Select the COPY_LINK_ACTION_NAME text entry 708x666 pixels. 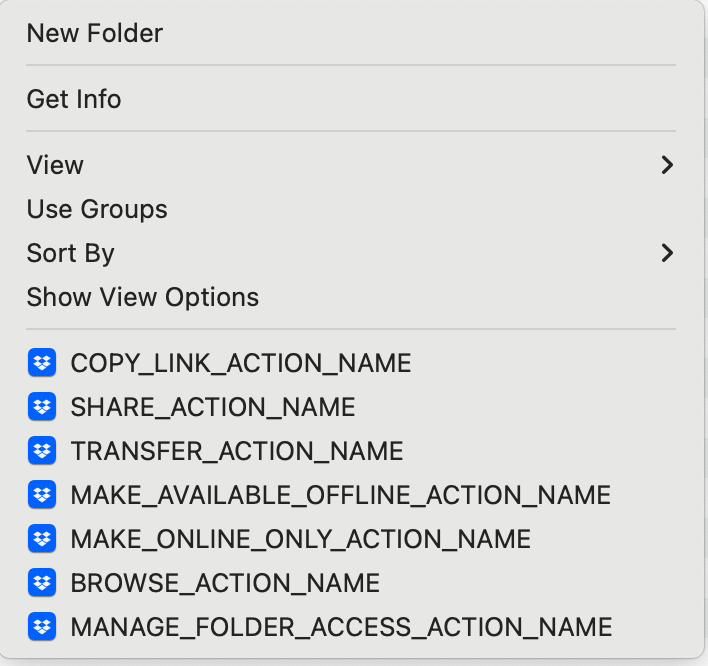(241, 363)
